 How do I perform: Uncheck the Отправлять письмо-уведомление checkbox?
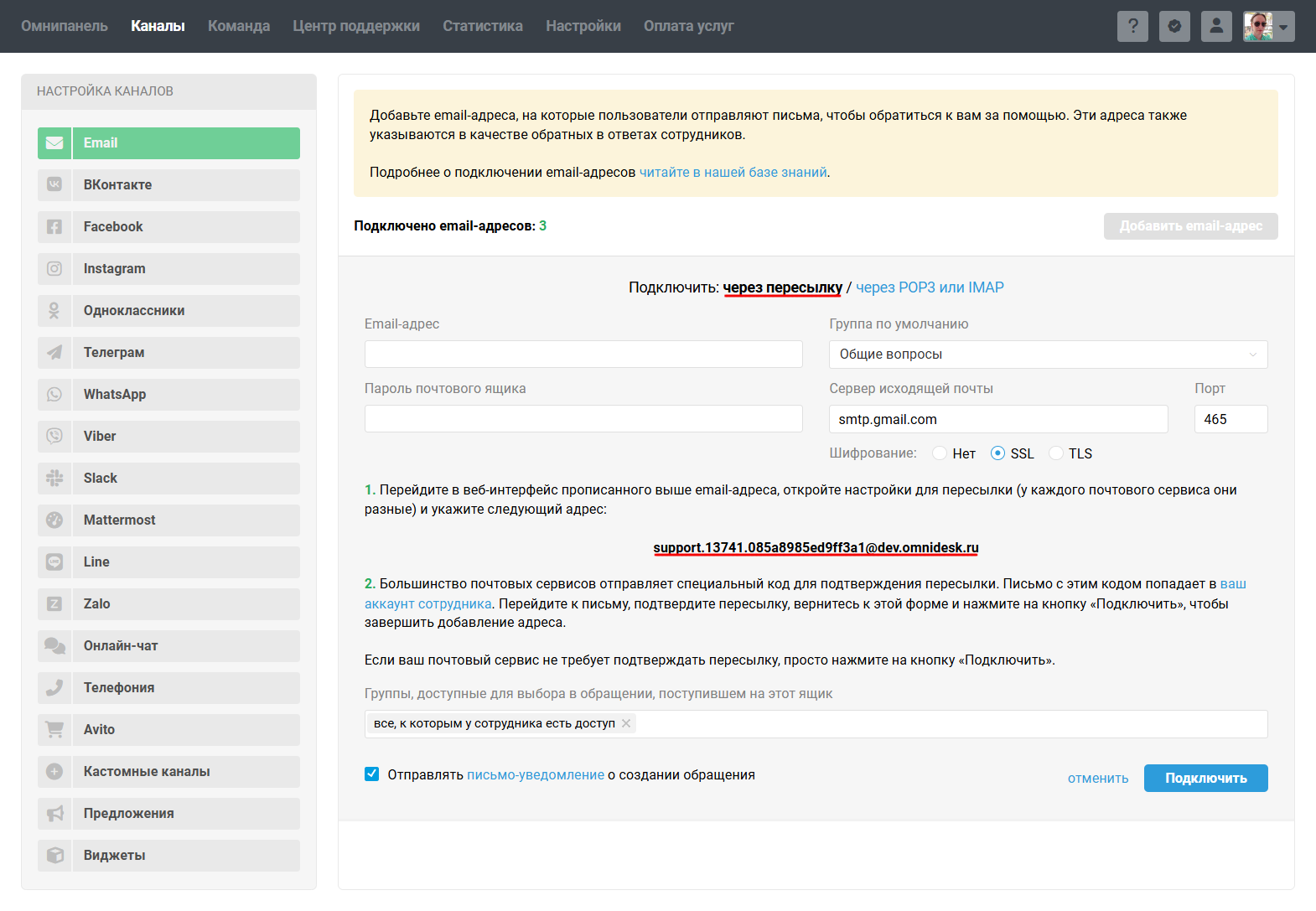click(x=372, y=774)
